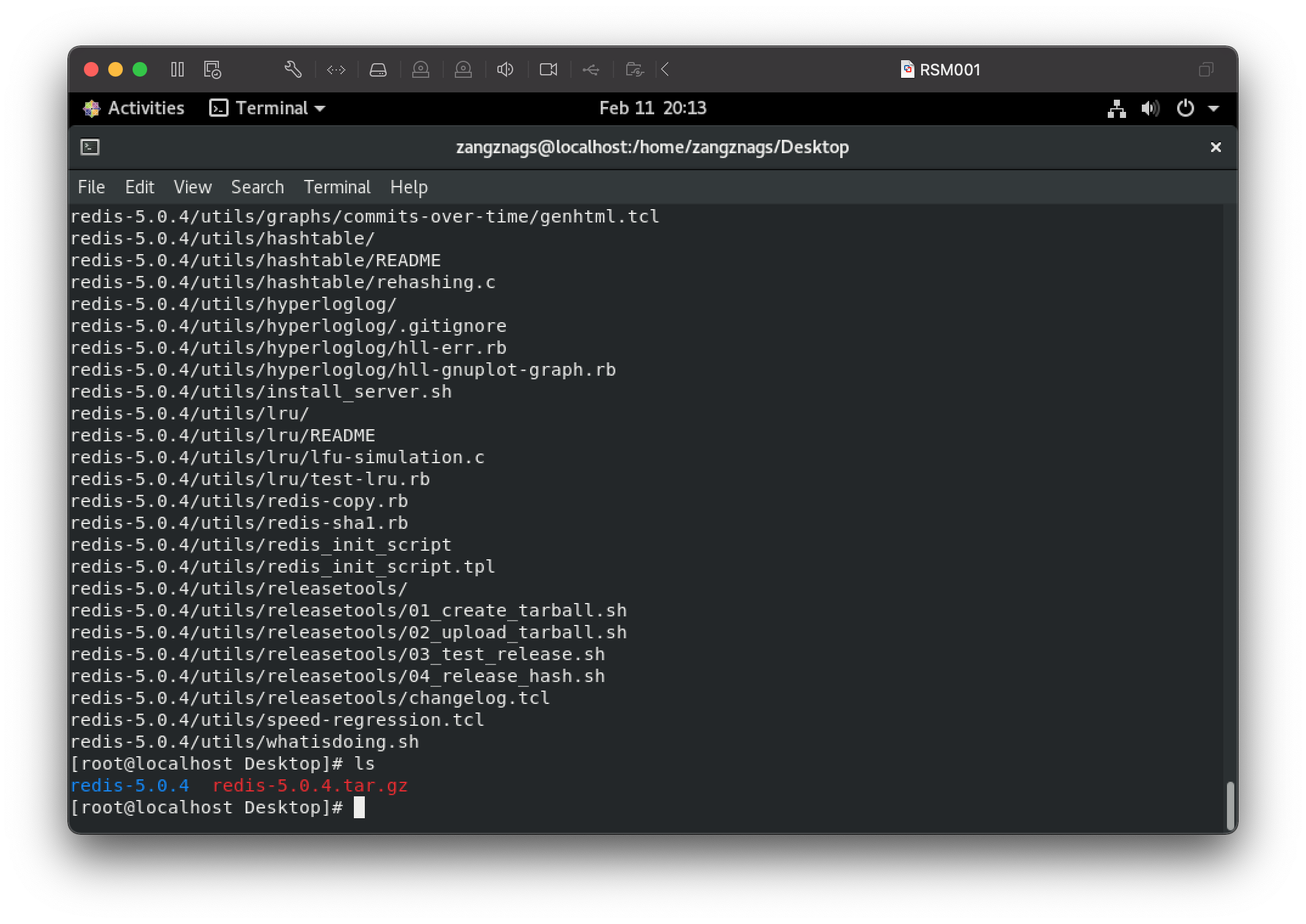The height and width of the screenshot is (924, 1306).
Task: Open the VM snapshots manager icon
Action: click(212, 69)
